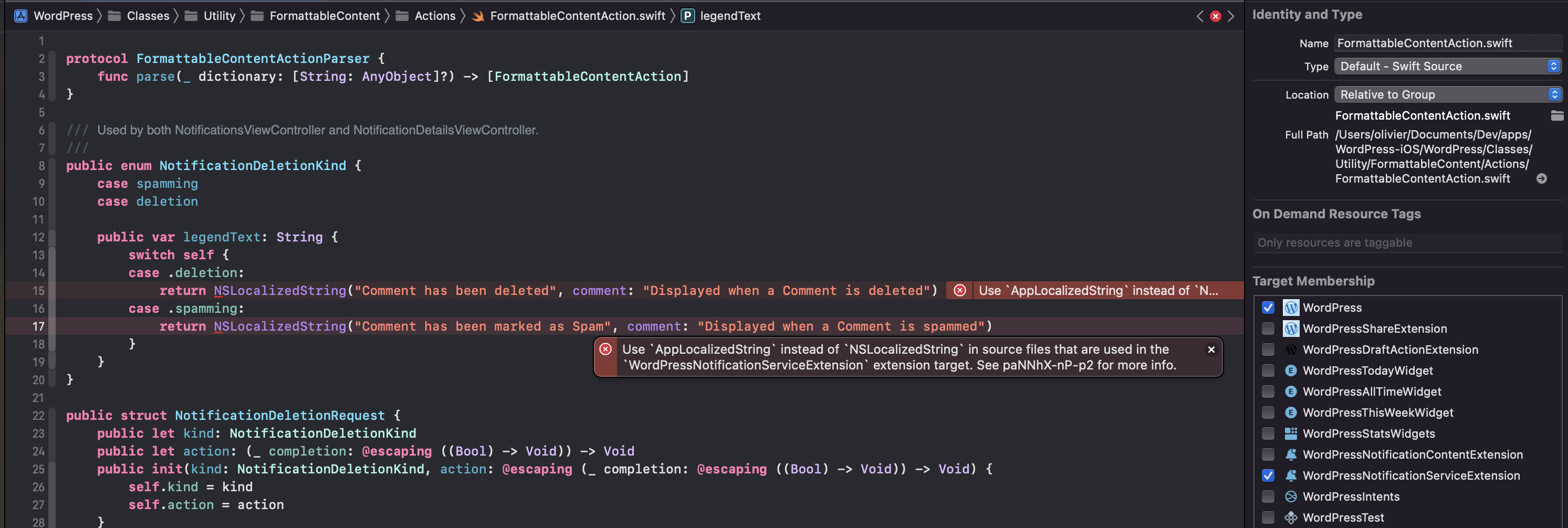Viewport: 1568px width, 528px height.
Task: Expand the truncated error message on line 15
Action: [x=1098, y=291]
